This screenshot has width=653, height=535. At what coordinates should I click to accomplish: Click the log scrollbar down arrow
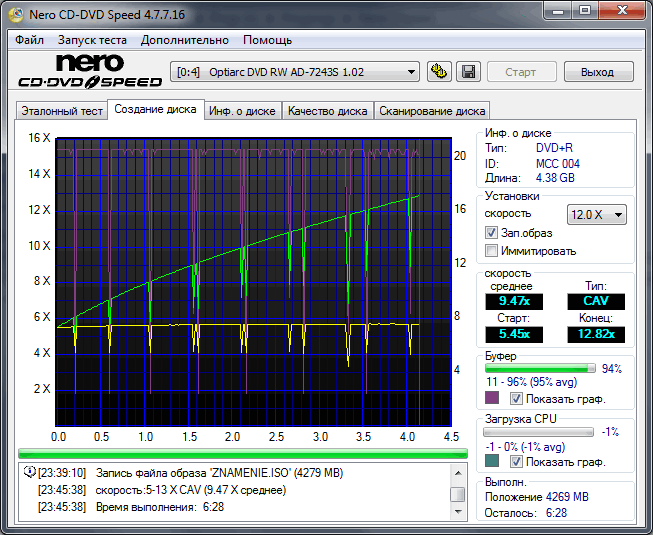tap(457, 511)
